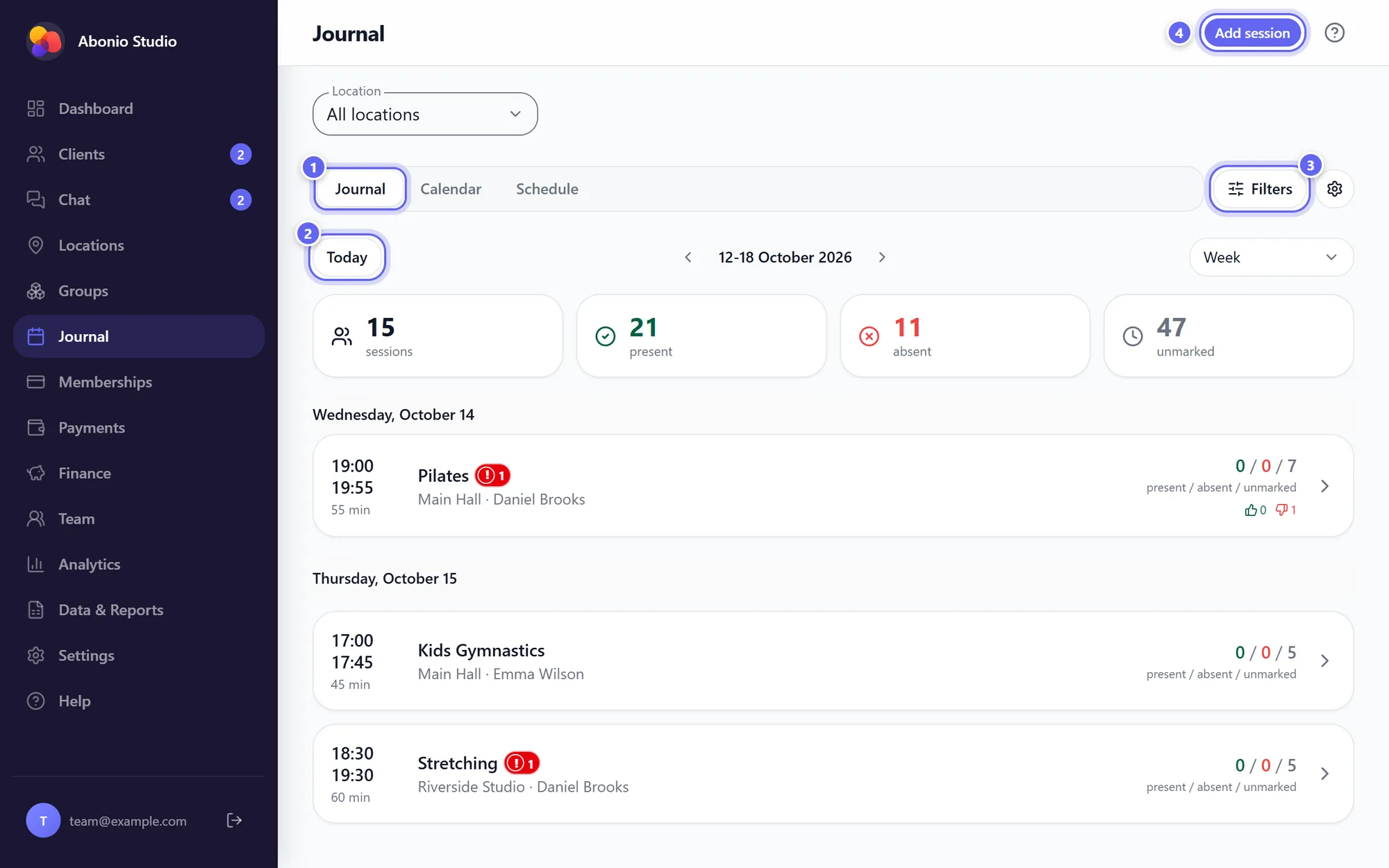Open journal settings gear icon beside Filters
Viewport: 1389px width, 868px height.
[x=1334, y=189]
